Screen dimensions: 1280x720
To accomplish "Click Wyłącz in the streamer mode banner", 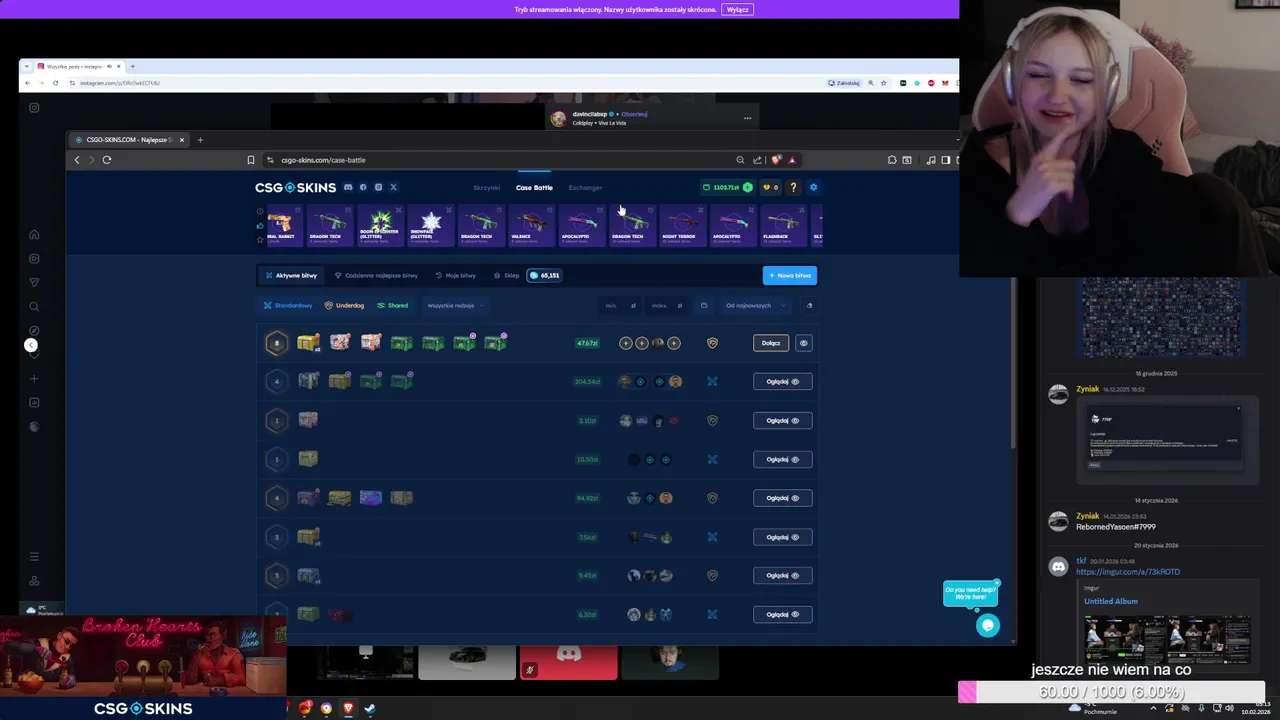I will 737,9.
